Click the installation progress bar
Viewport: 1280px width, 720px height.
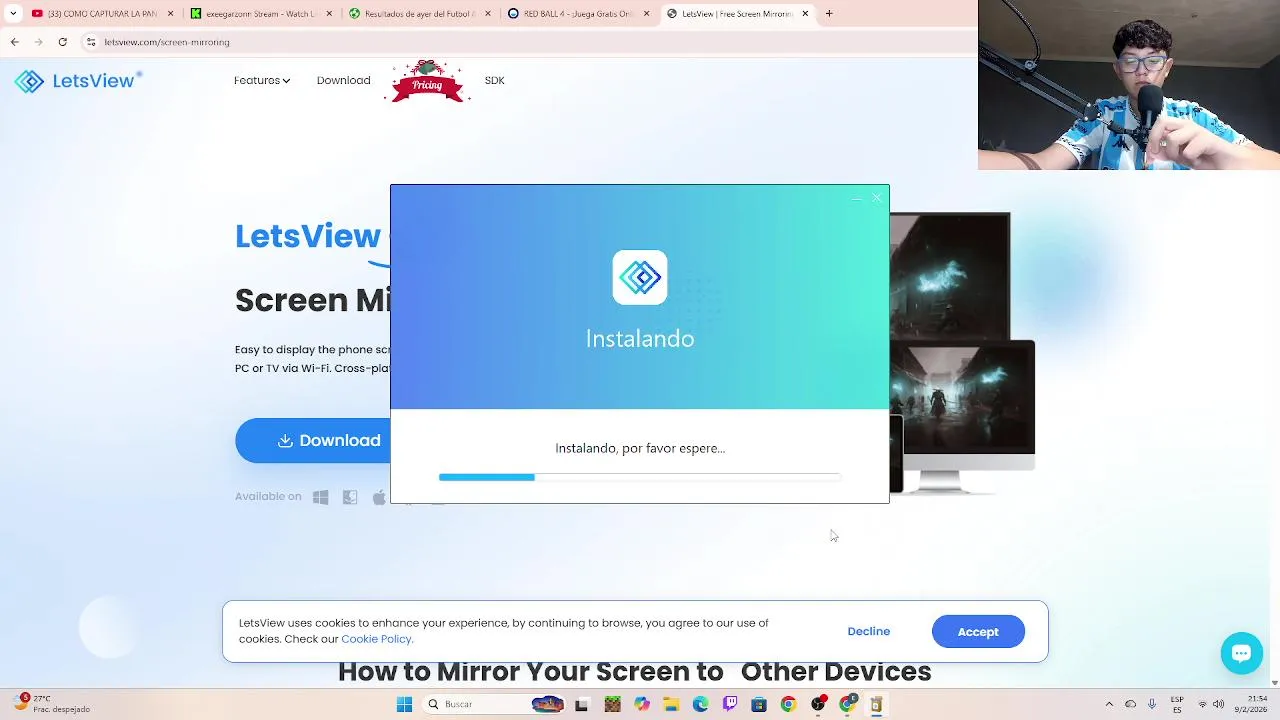[x=640, y=477]
